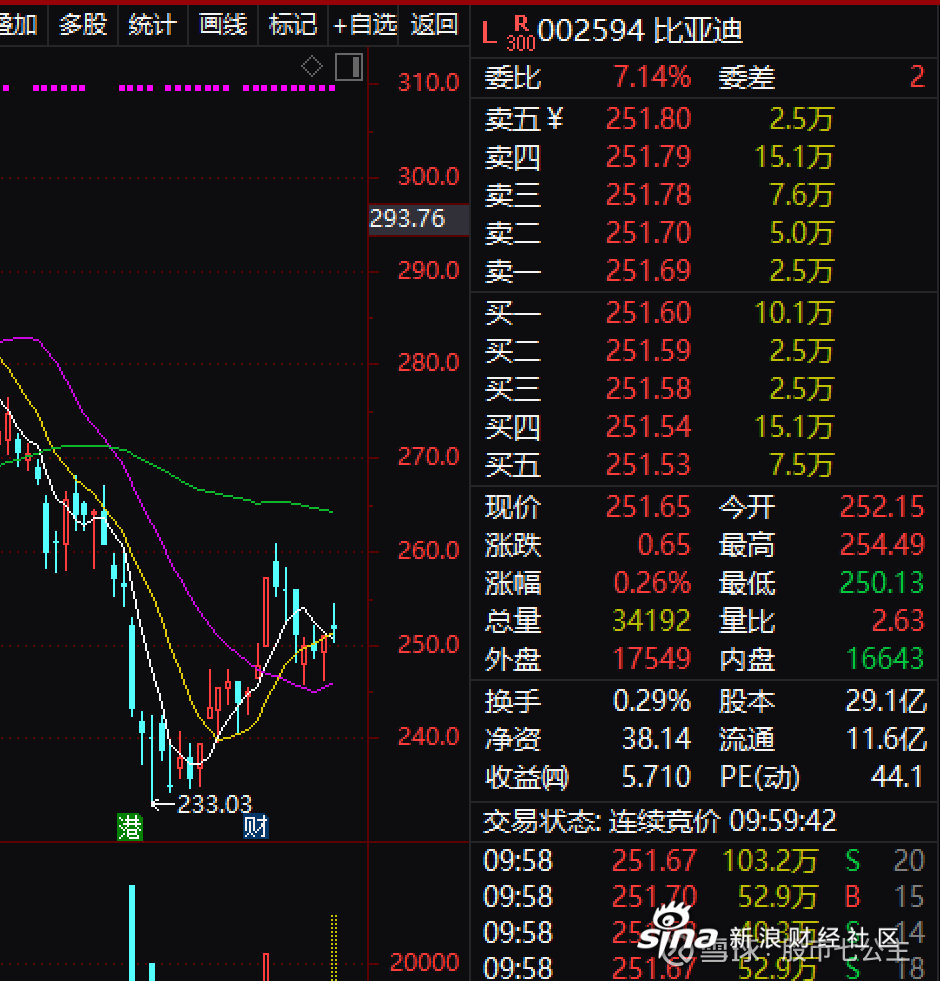Click 买二 price 251.59
Image resolution: width=940 pixels, height=981 pixels.
(x=648, y=351)
